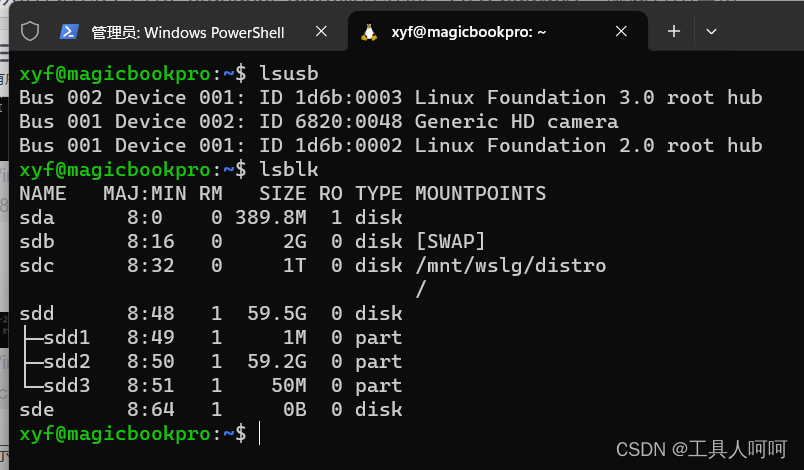Click the MAJ:MIN column header
The width and height of the screenshot is (804, 470).
[145, 194]
